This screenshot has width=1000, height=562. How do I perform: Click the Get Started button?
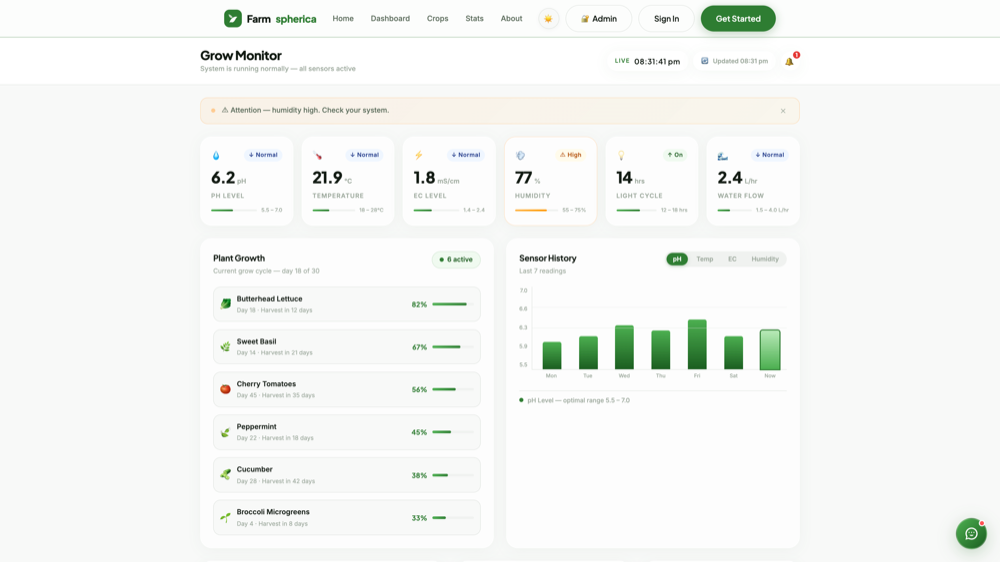738,18
